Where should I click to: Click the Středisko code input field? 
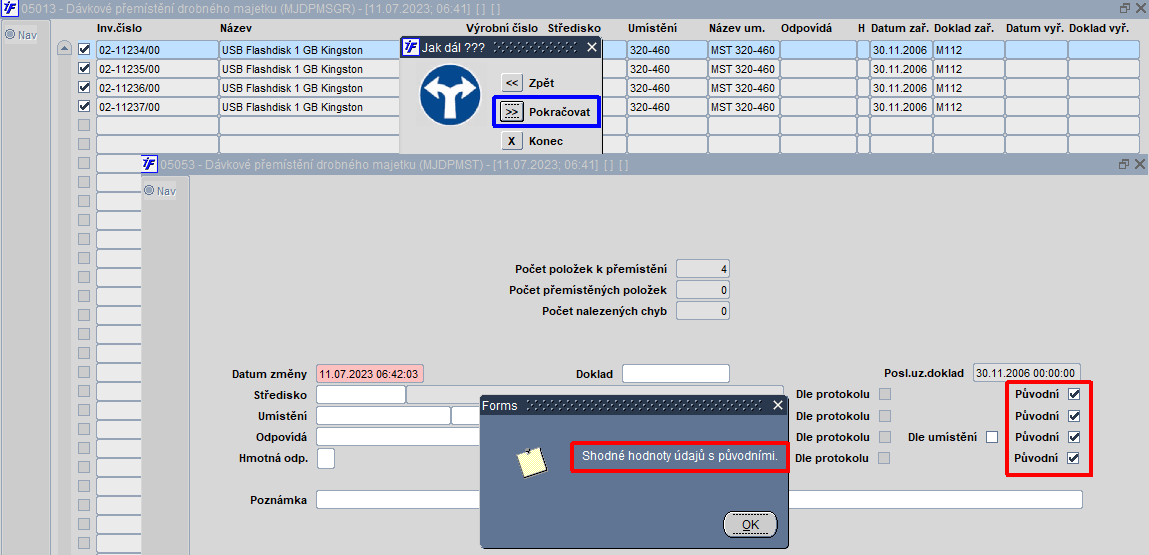coord(361,394)
